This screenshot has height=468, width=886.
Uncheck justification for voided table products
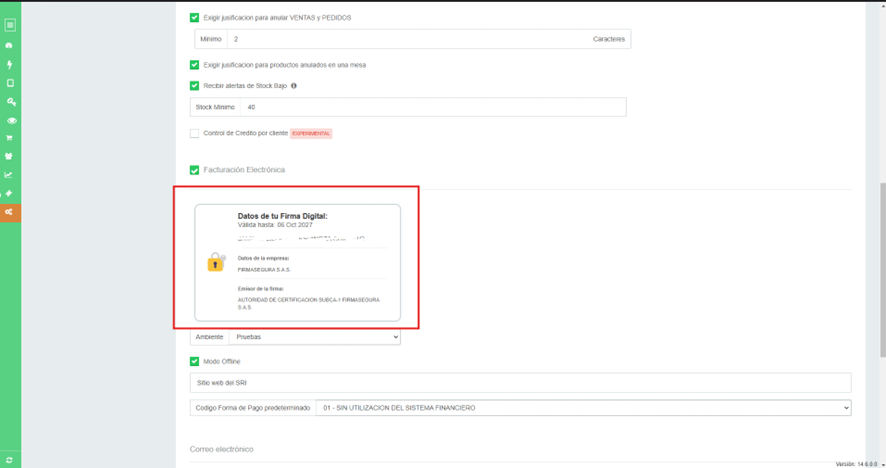pos(194,65)
